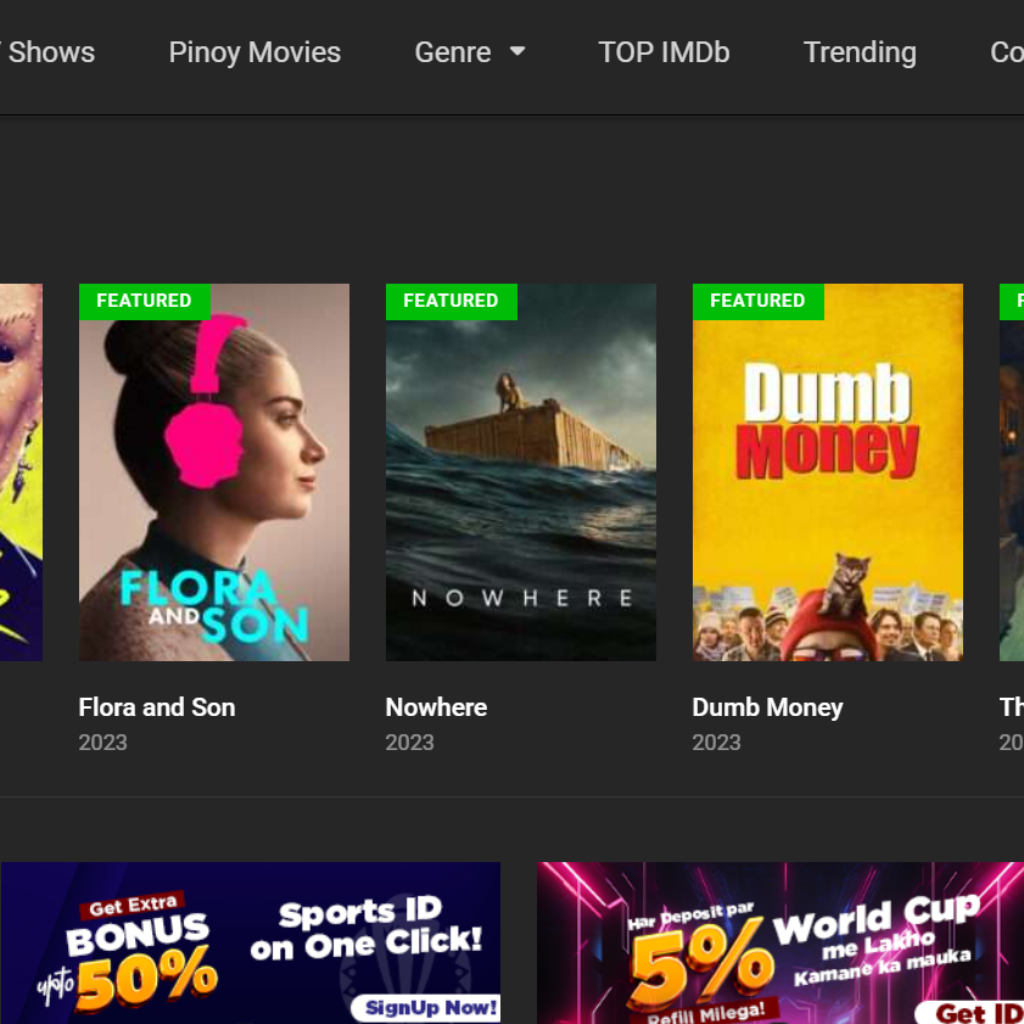Open the Nowhere movie poster
Viewport: 1024px width, 1024px height.
[521, 472]
